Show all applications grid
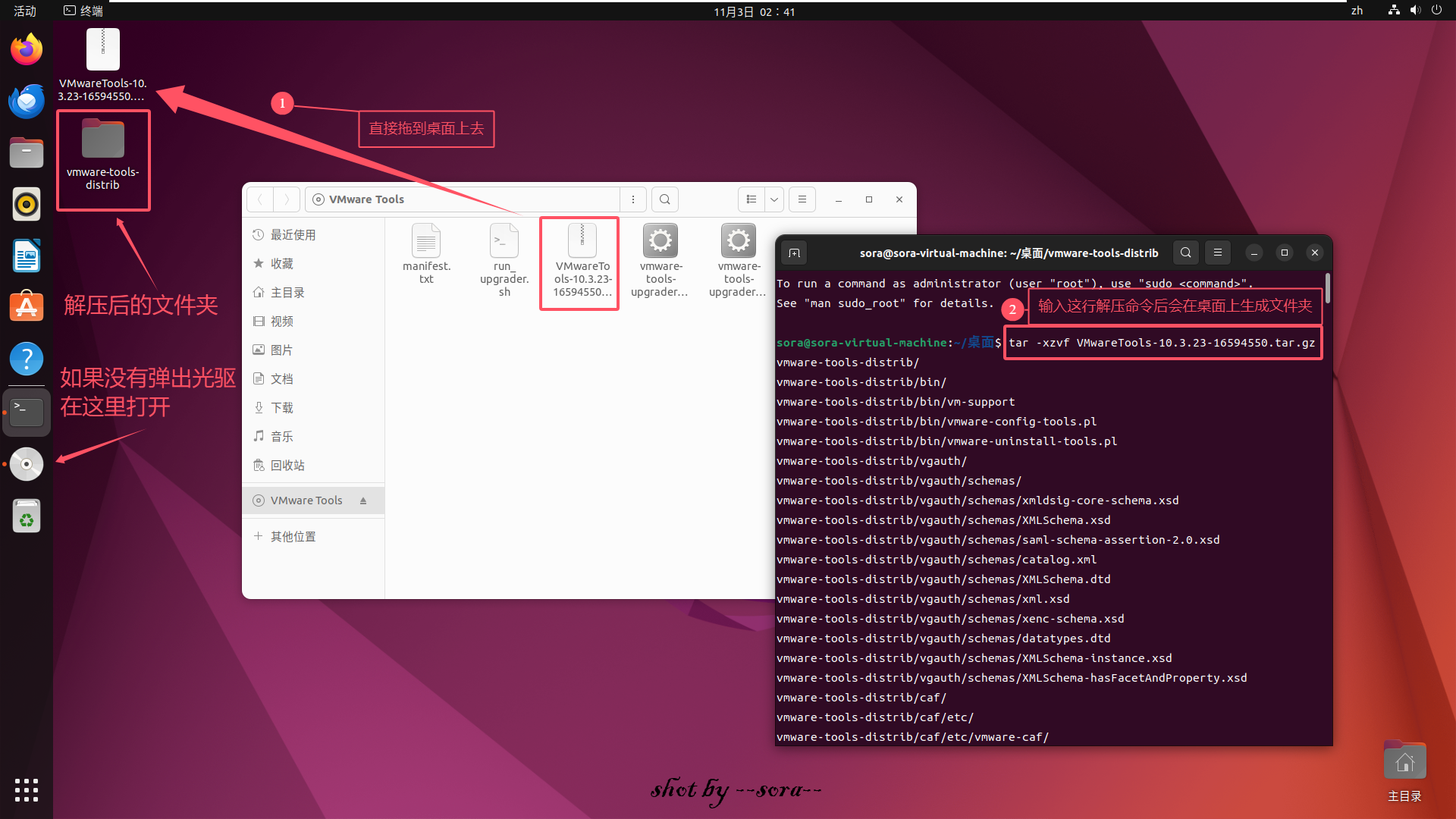Viewport: 1456px width, 819px height. coord(27,790)
